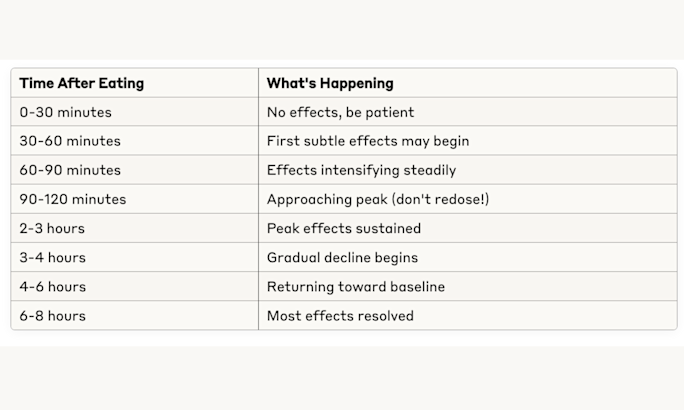
Task: Click the "30-60 minutes" row label
Action: (70, 141)
